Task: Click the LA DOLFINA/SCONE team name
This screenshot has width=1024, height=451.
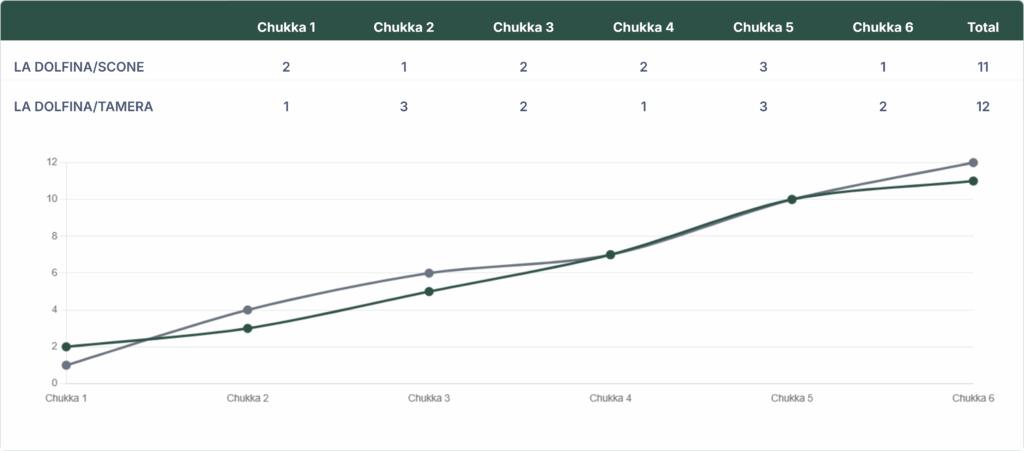Action: click(79, 67)
